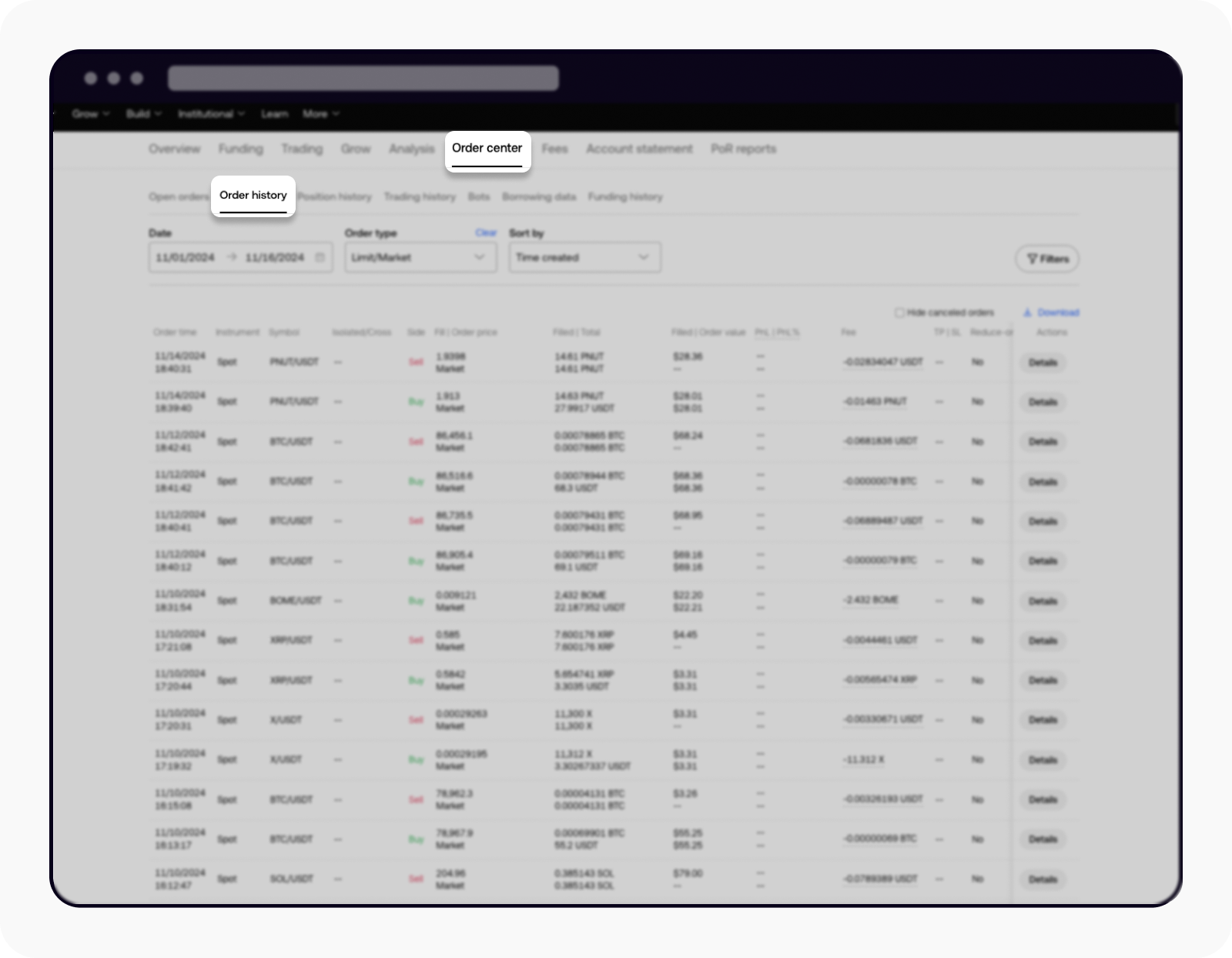1232x958 pixels.
Task: Open the Order type Limit/Market dropdown
Action: [420, 257]
